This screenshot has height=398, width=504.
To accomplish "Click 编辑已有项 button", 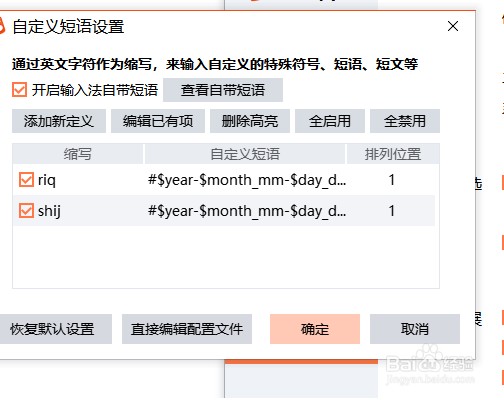I will point(158,121).
